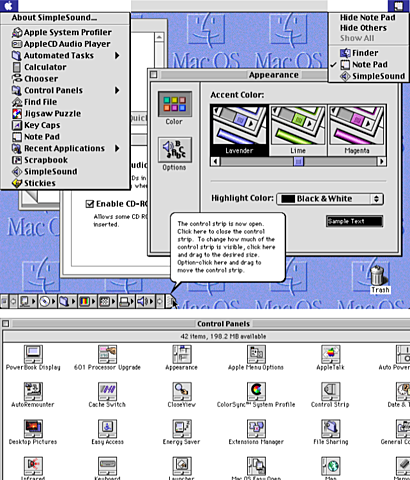Click the Sample Text highlight preview
410x480 pixels.
(354, 221)
